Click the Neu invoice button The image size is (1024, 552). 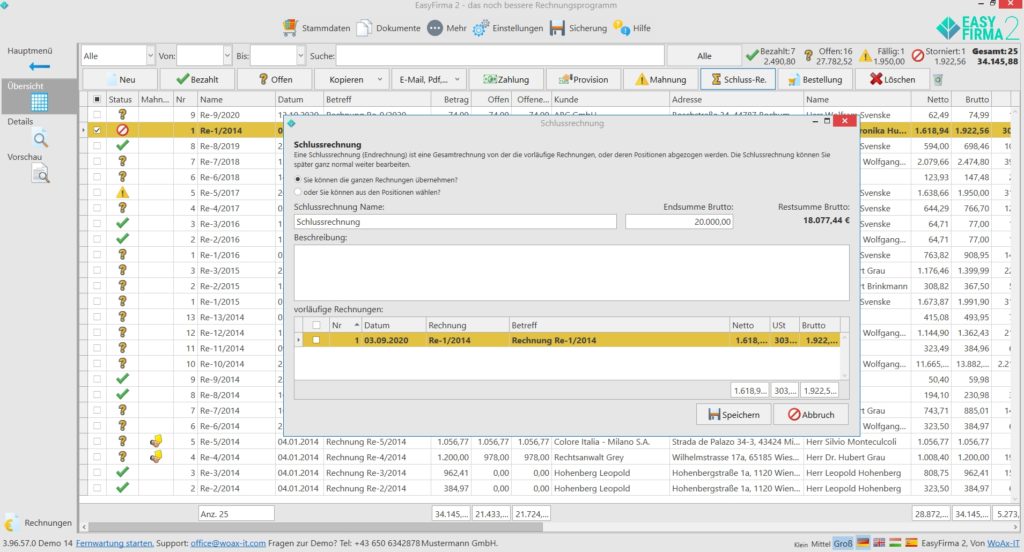pyautogui.click(x=120, y=79)
